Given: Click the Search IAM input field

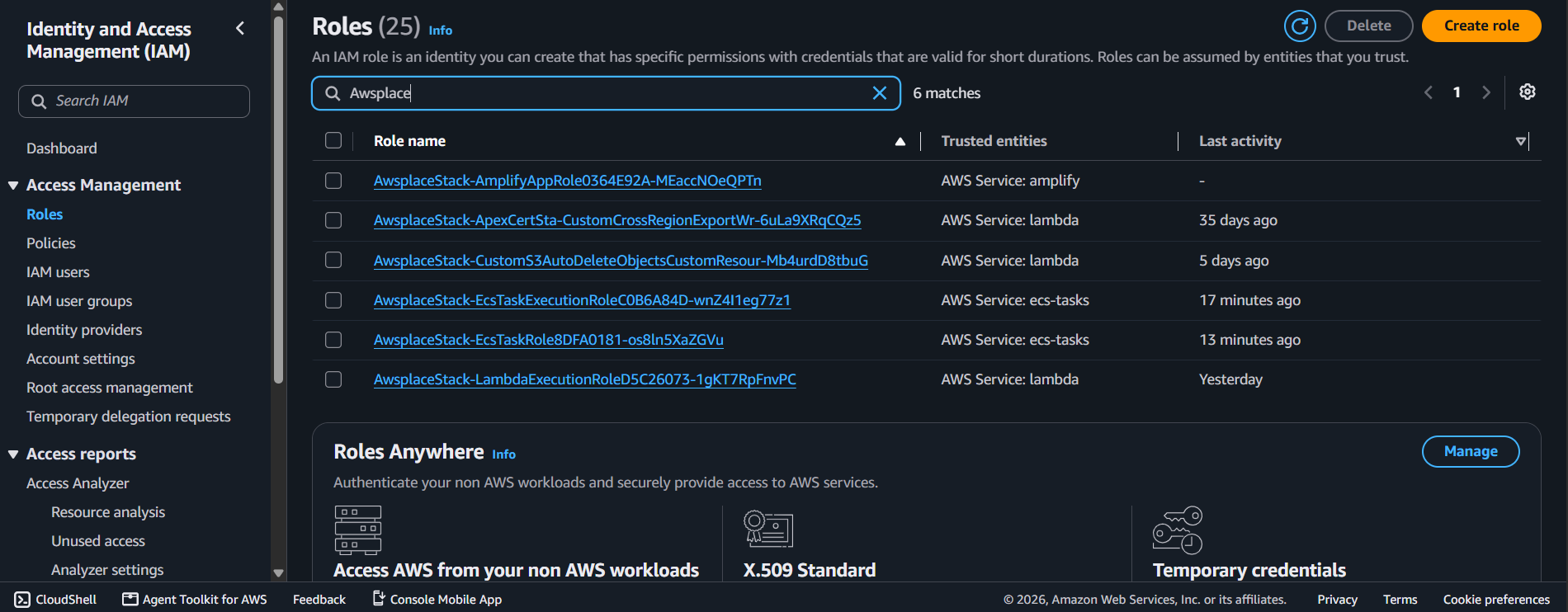Looking at the screenshot, I should (134, 101).
